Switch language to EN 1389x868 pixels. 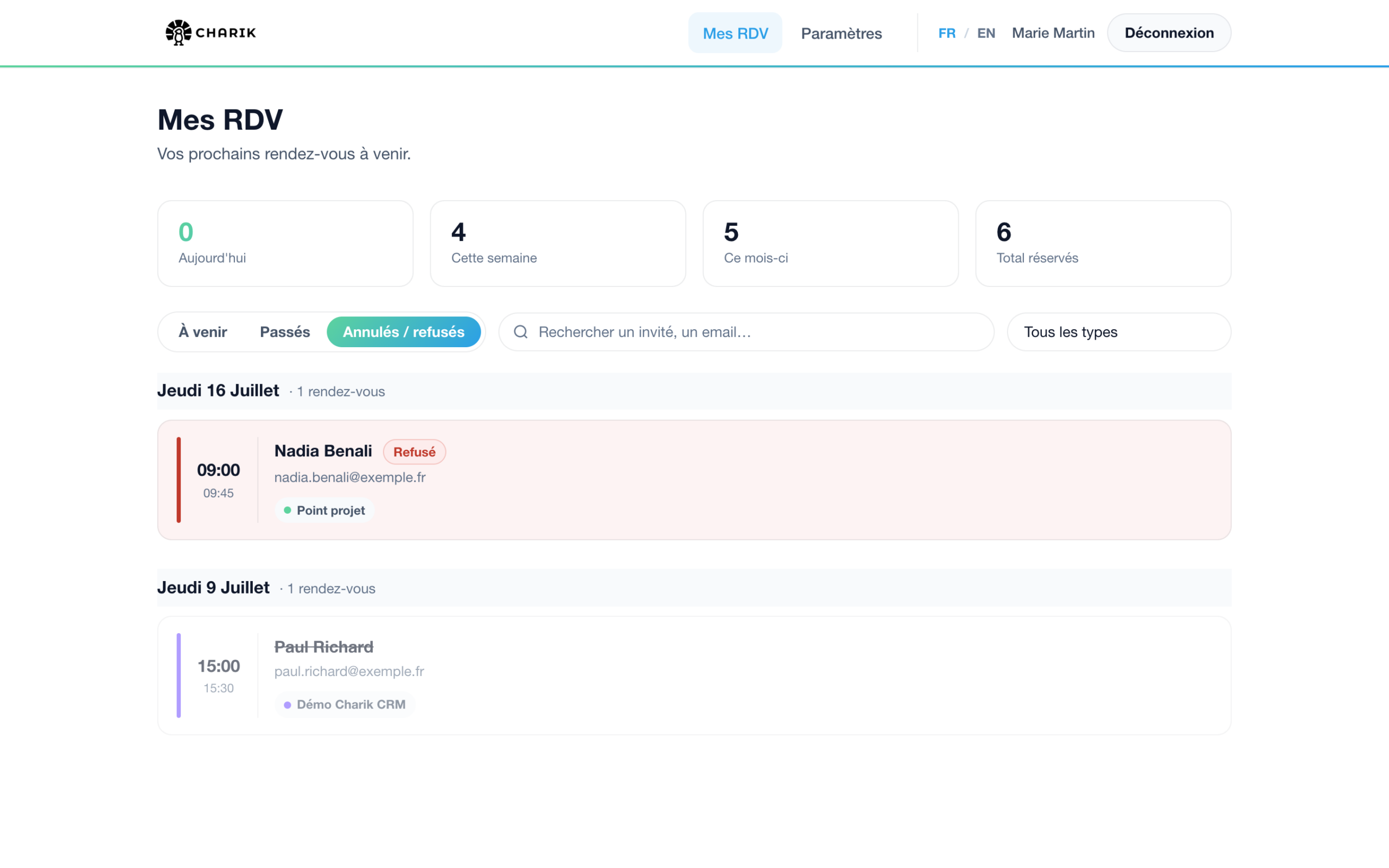(x=985, y=33)
